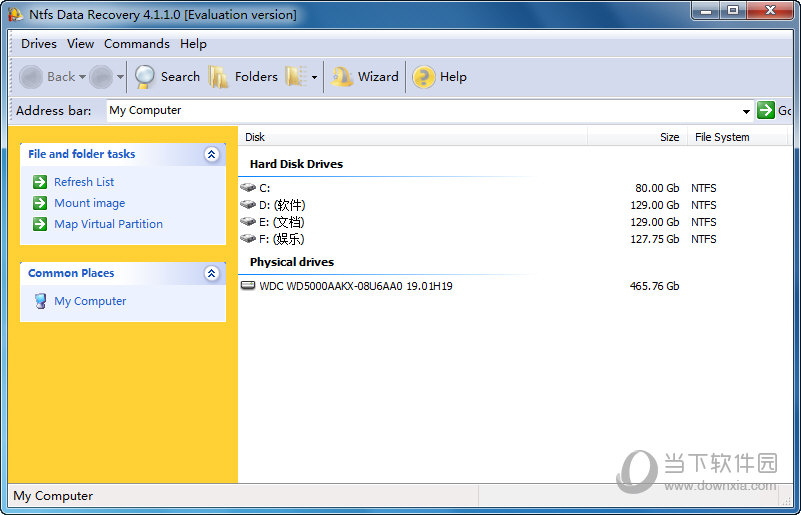Click the 127.75 Gb size value
801x515 pixels.
655,239
